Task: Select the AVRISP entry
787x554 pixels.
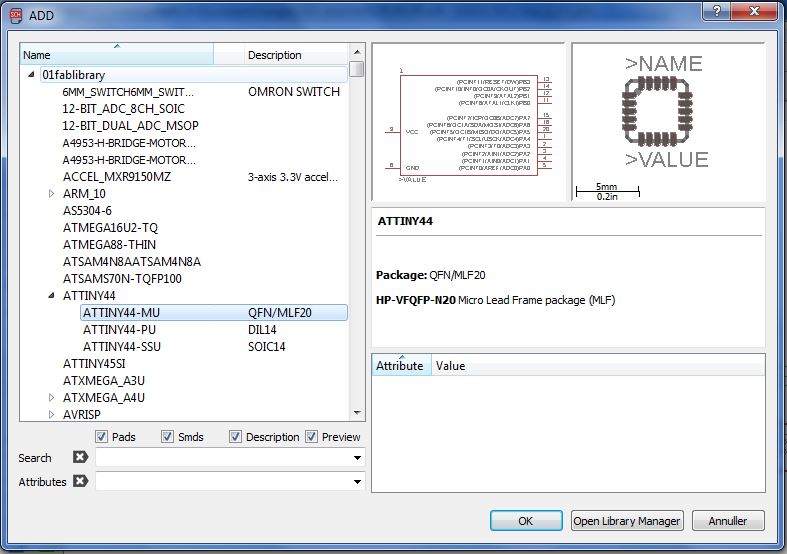Action: 82,414
